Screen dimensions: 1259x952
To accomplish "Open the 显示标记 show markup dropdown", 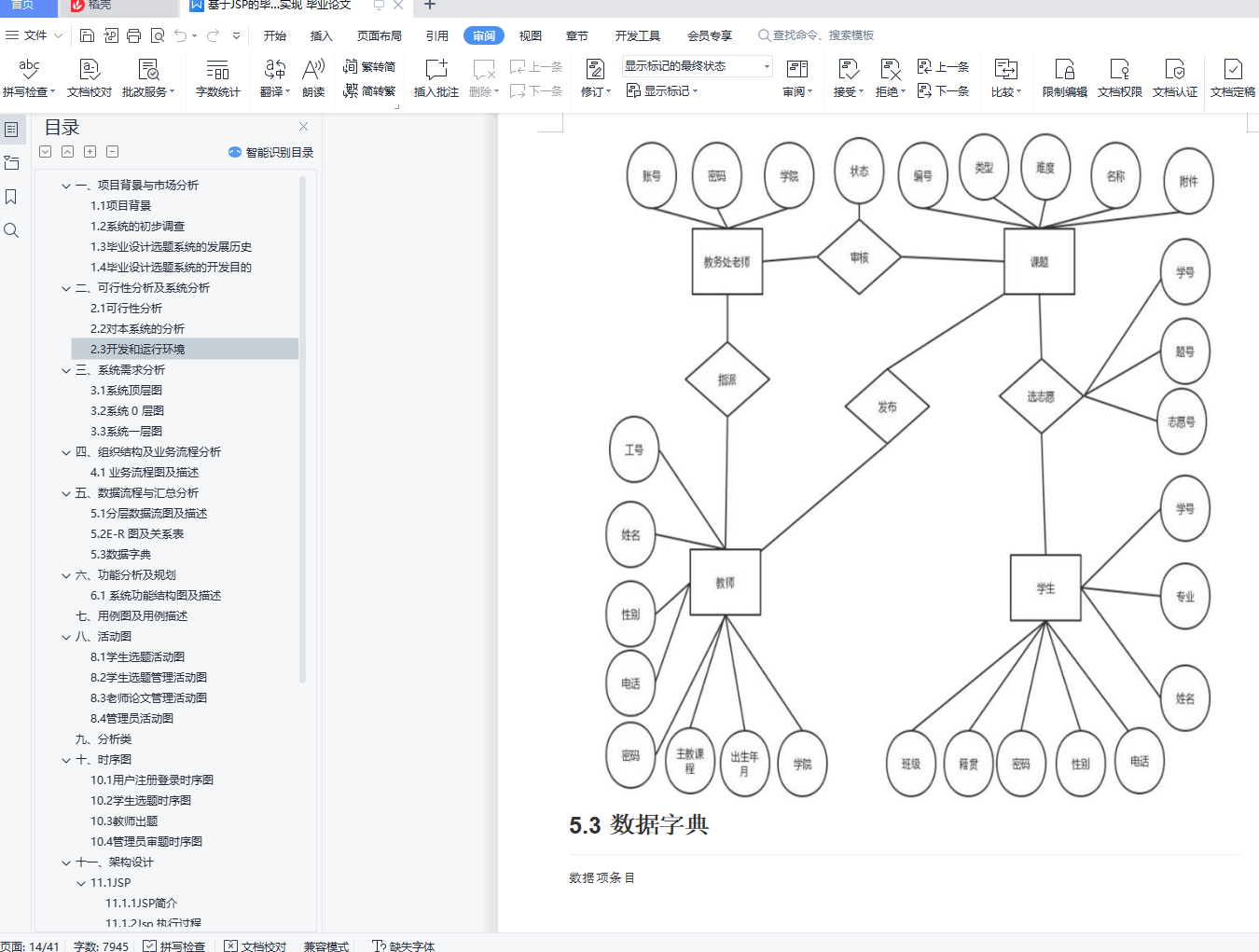I will (x=662, y=90).
